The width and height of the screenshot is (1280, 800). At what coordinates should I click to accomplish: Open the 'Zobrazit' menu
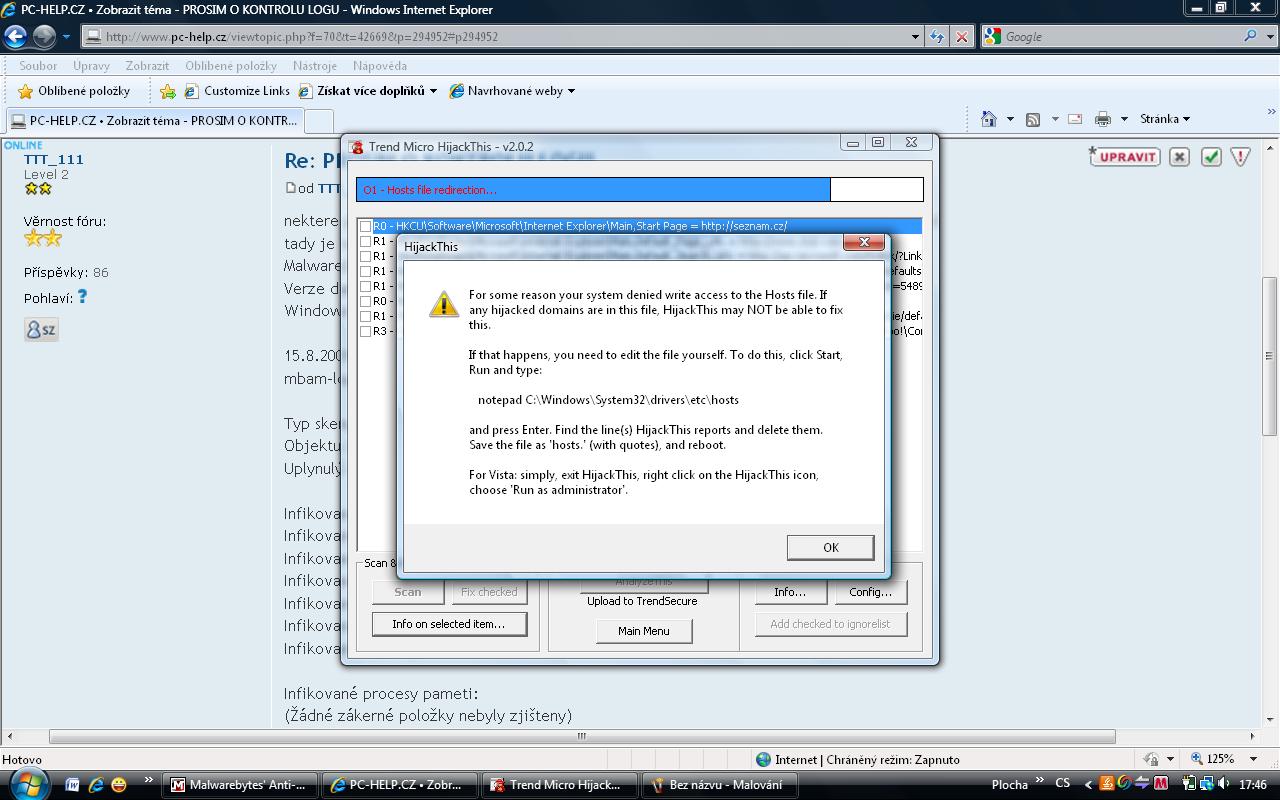tap(147, 66)
